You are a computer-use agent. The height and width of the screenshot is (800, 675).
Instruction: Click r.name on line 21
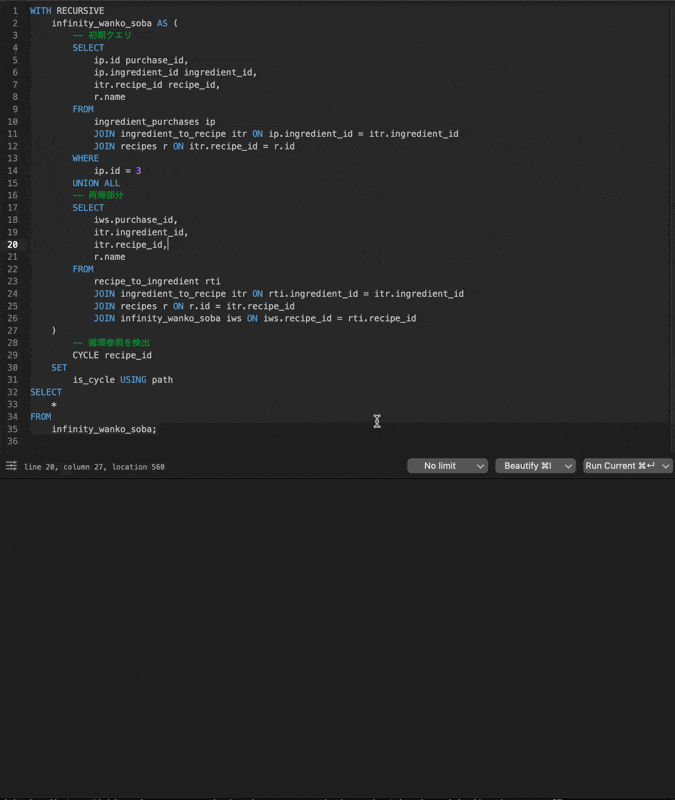(110, 257)
